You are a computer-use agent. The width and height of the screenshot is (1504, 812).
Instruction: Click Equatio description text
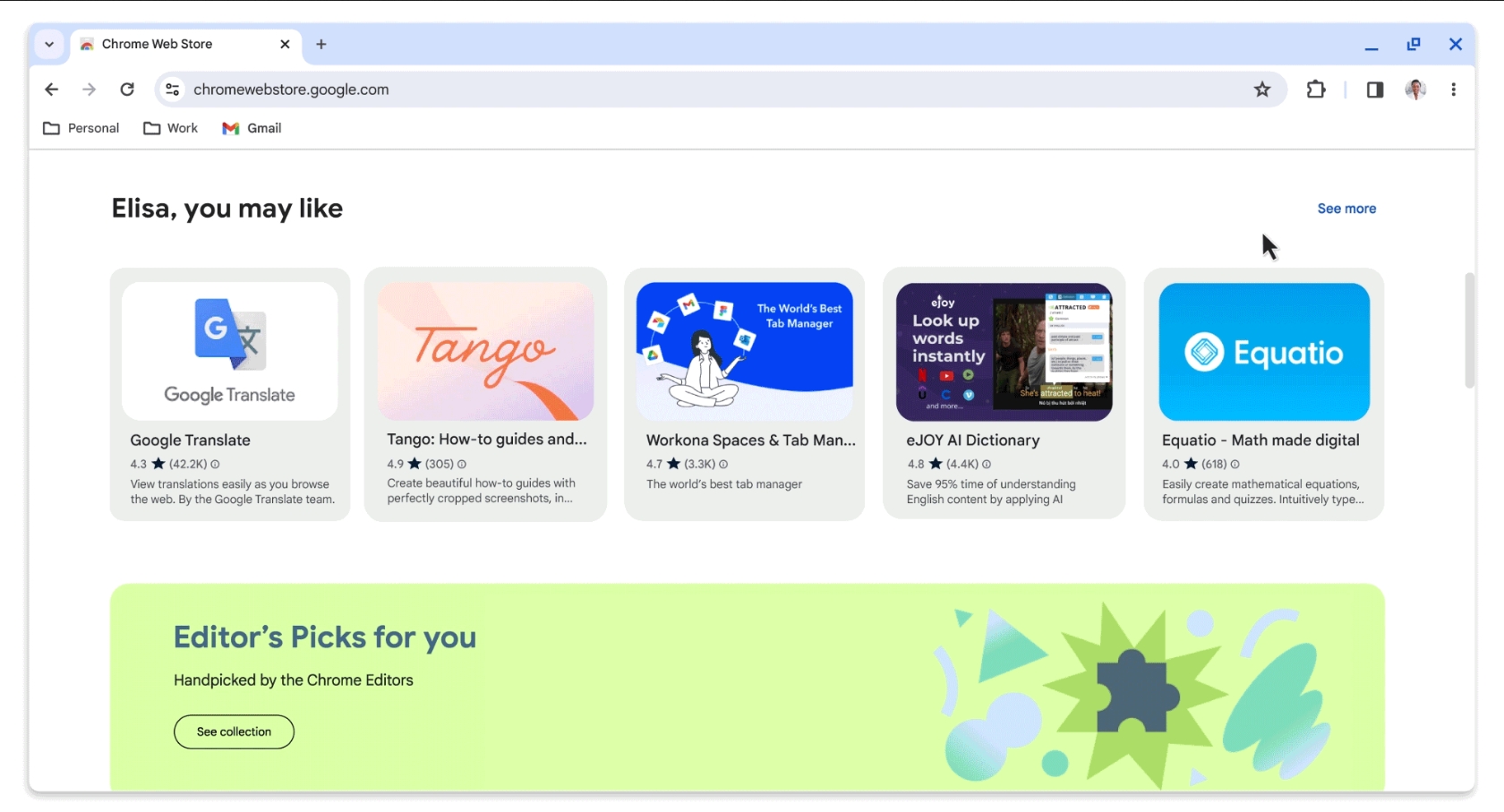click(x=1263, y=491)
